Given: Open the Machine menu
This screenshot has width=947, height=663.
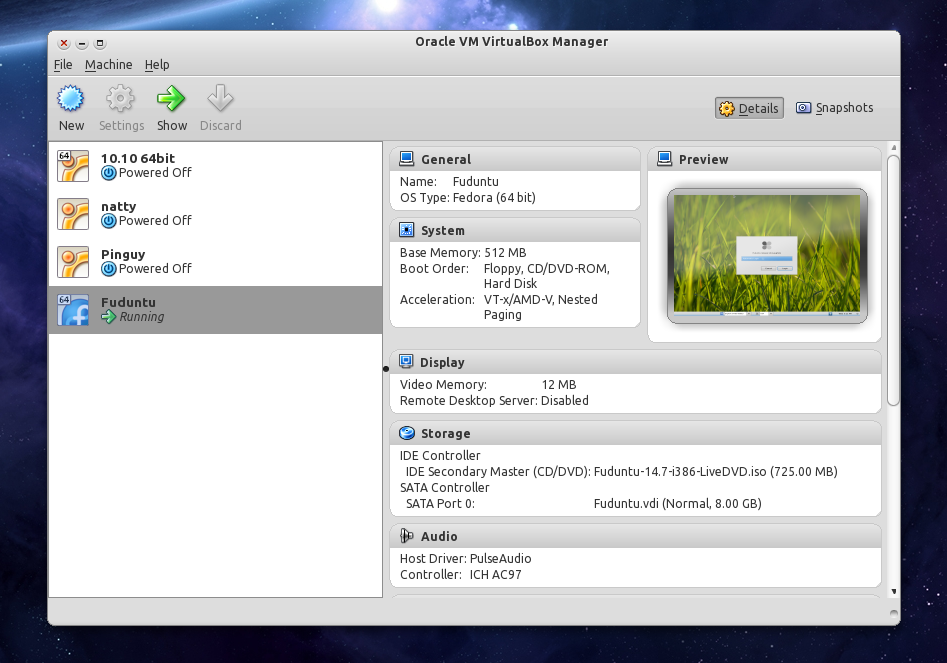Looking at the screenshot, I should (x=108, y=65).
